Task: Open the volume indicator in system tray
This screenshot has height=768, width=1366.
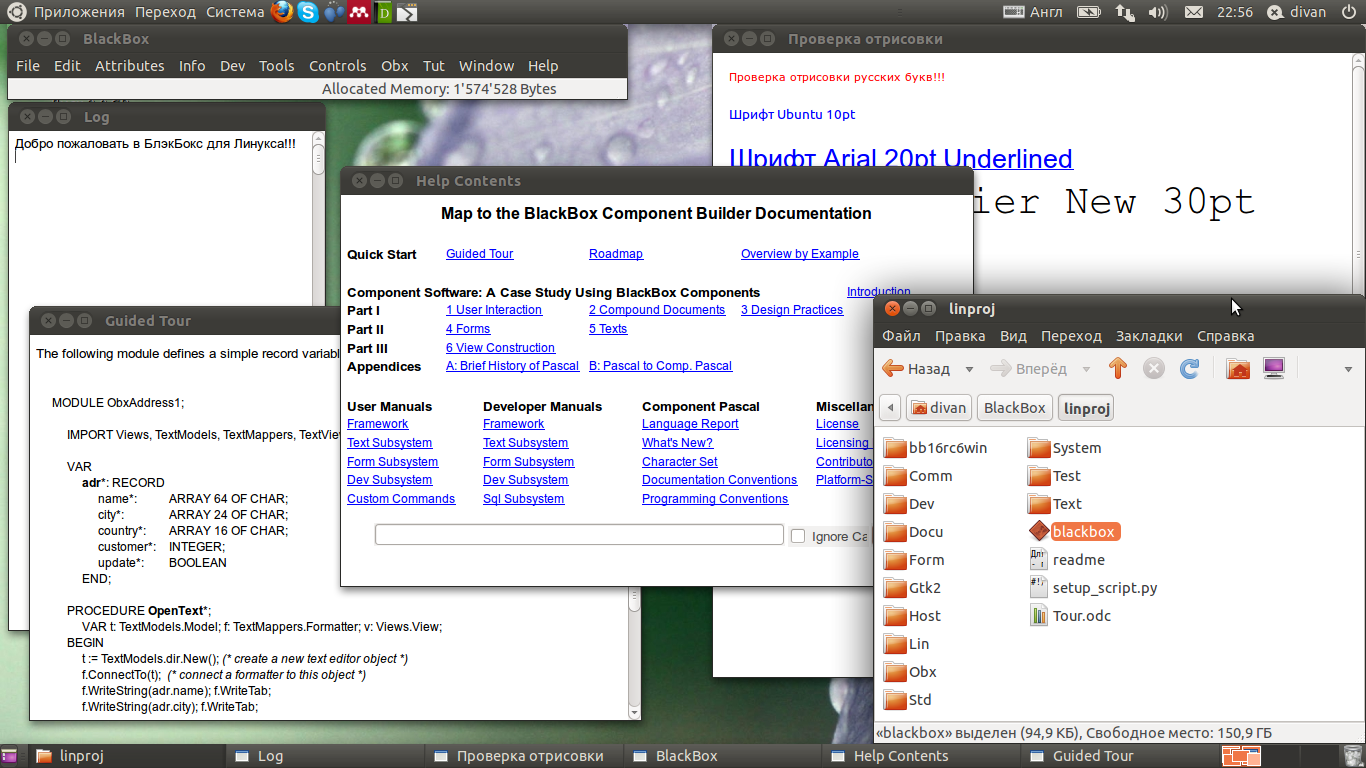Action: coord(1157,12)
